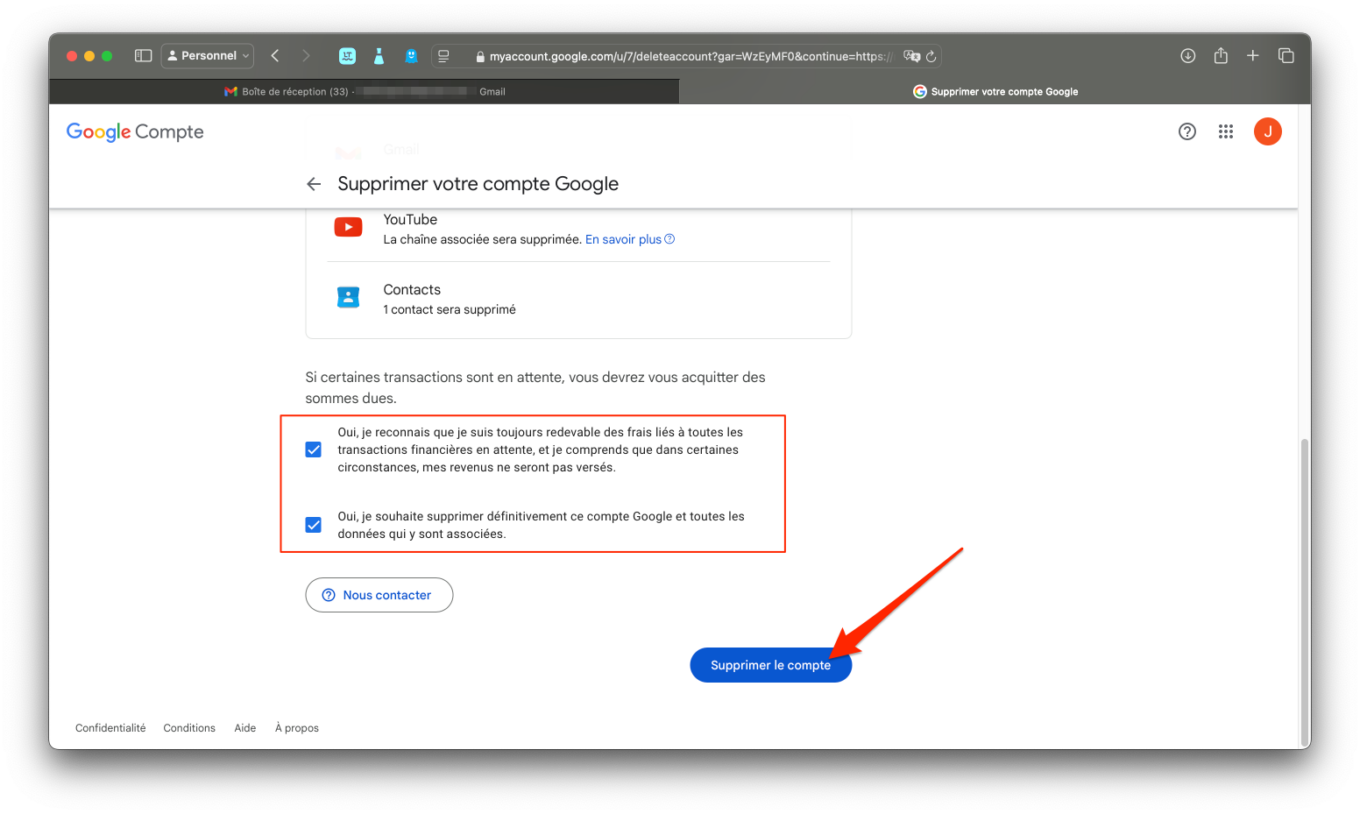1360x814 pixels.
Task: Open the reader view icon in address bar
Action: coord(444,56)
